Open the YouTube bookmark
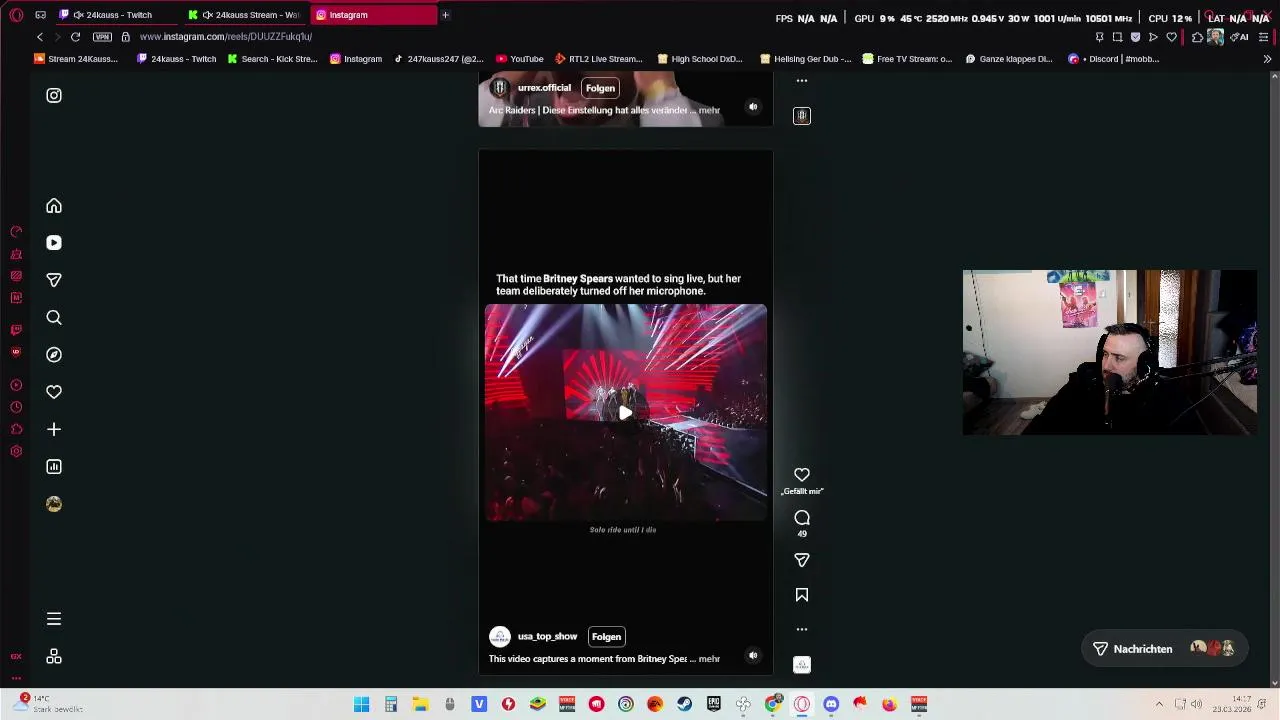The height and width of the screenshot is (720, 1280). pos(520,59)
